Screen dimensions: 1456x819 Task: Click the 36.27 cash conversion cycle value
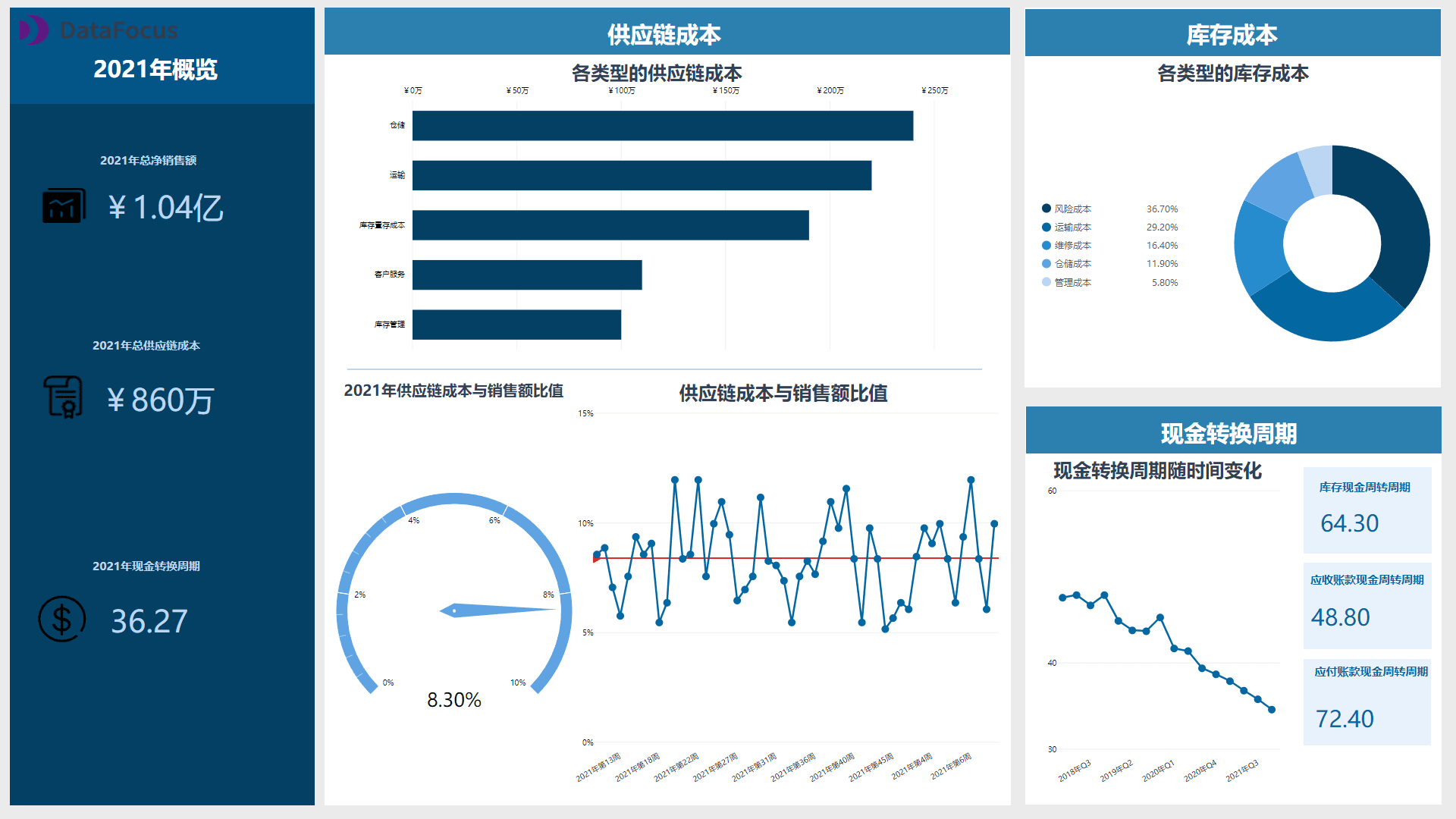pos(149,621)
